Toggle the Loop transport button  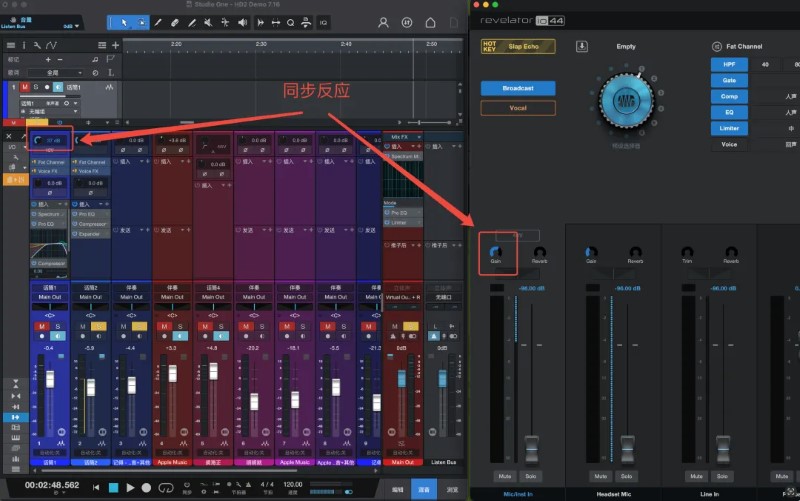165,488
